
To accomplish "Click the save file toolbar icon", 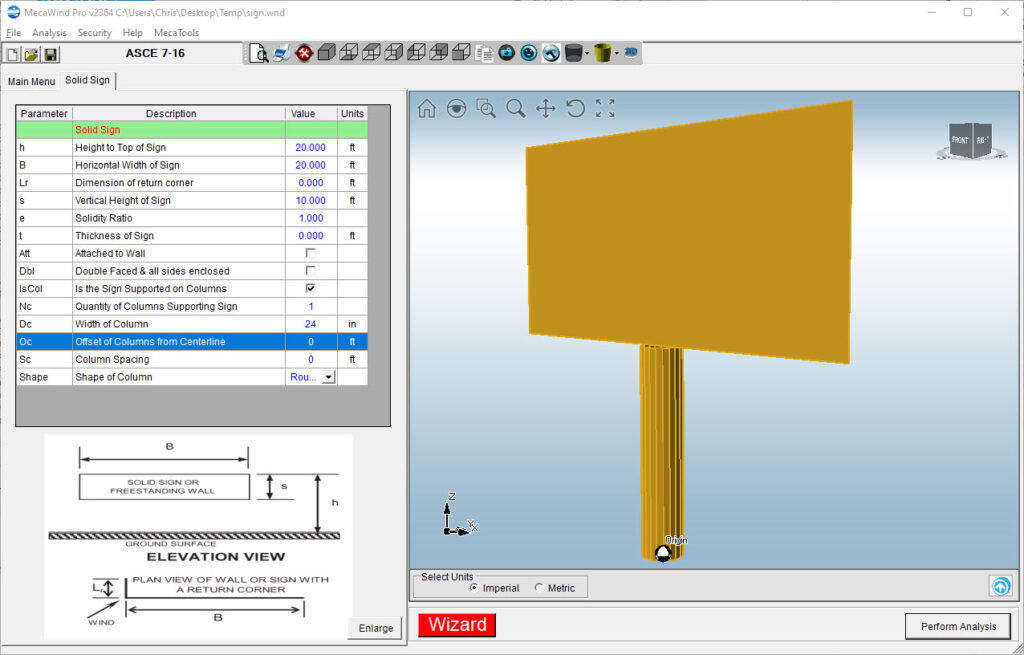I will [50, 54].
